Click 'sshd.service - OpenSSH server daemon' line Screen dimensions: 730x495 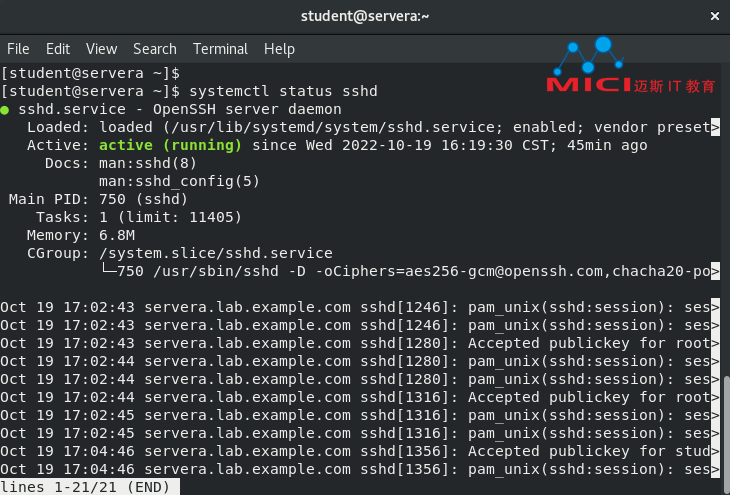[180, 109]
